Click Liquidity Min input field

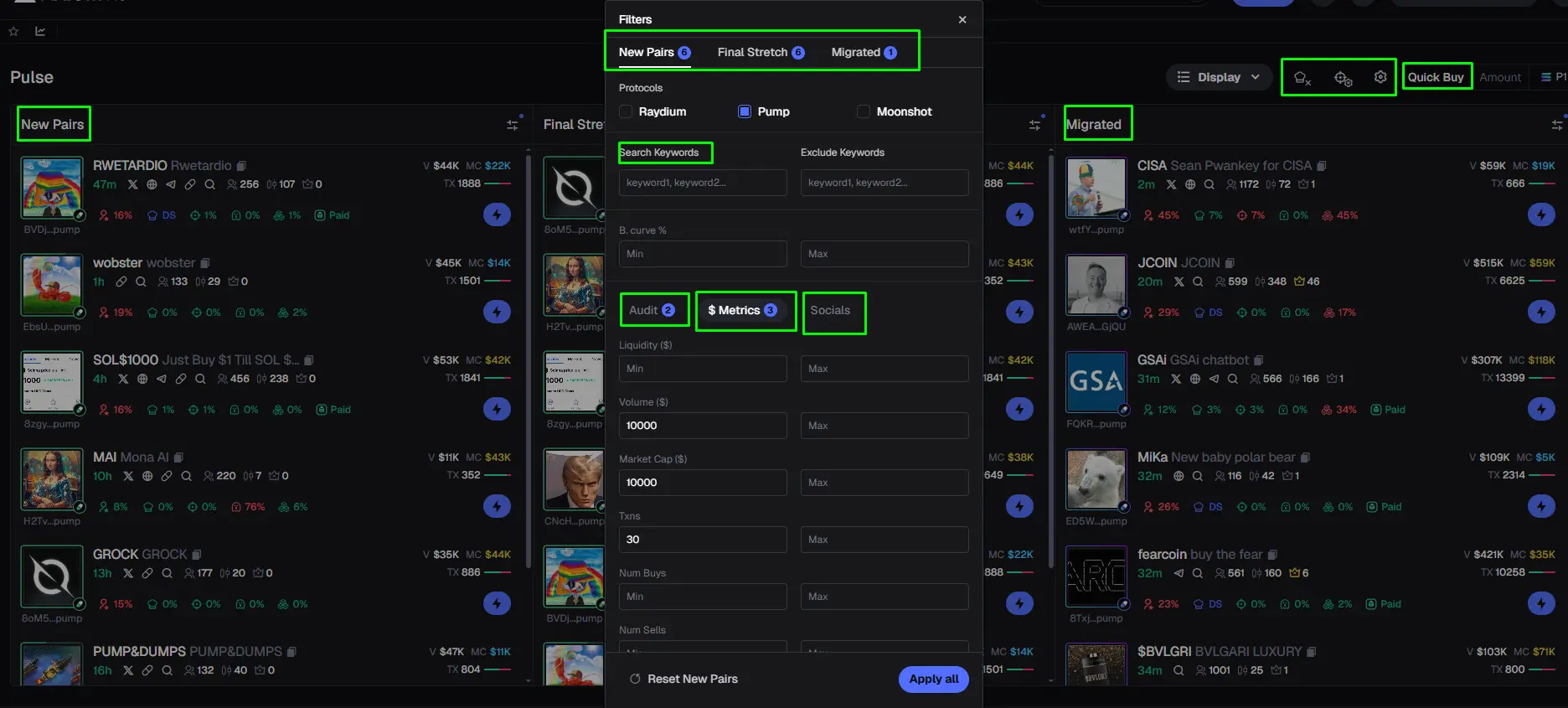pos(703,369)
